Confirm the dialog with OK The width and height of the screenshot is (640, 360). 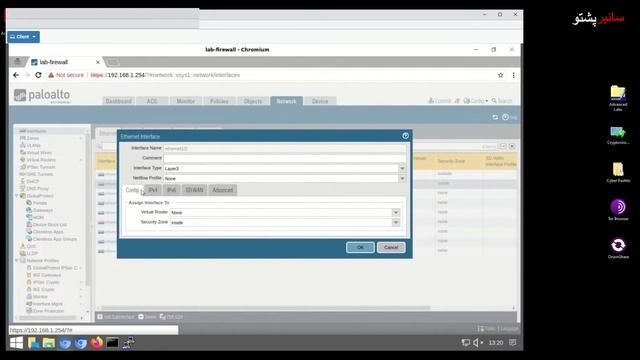pyautogui.click(x=360, y=247)
